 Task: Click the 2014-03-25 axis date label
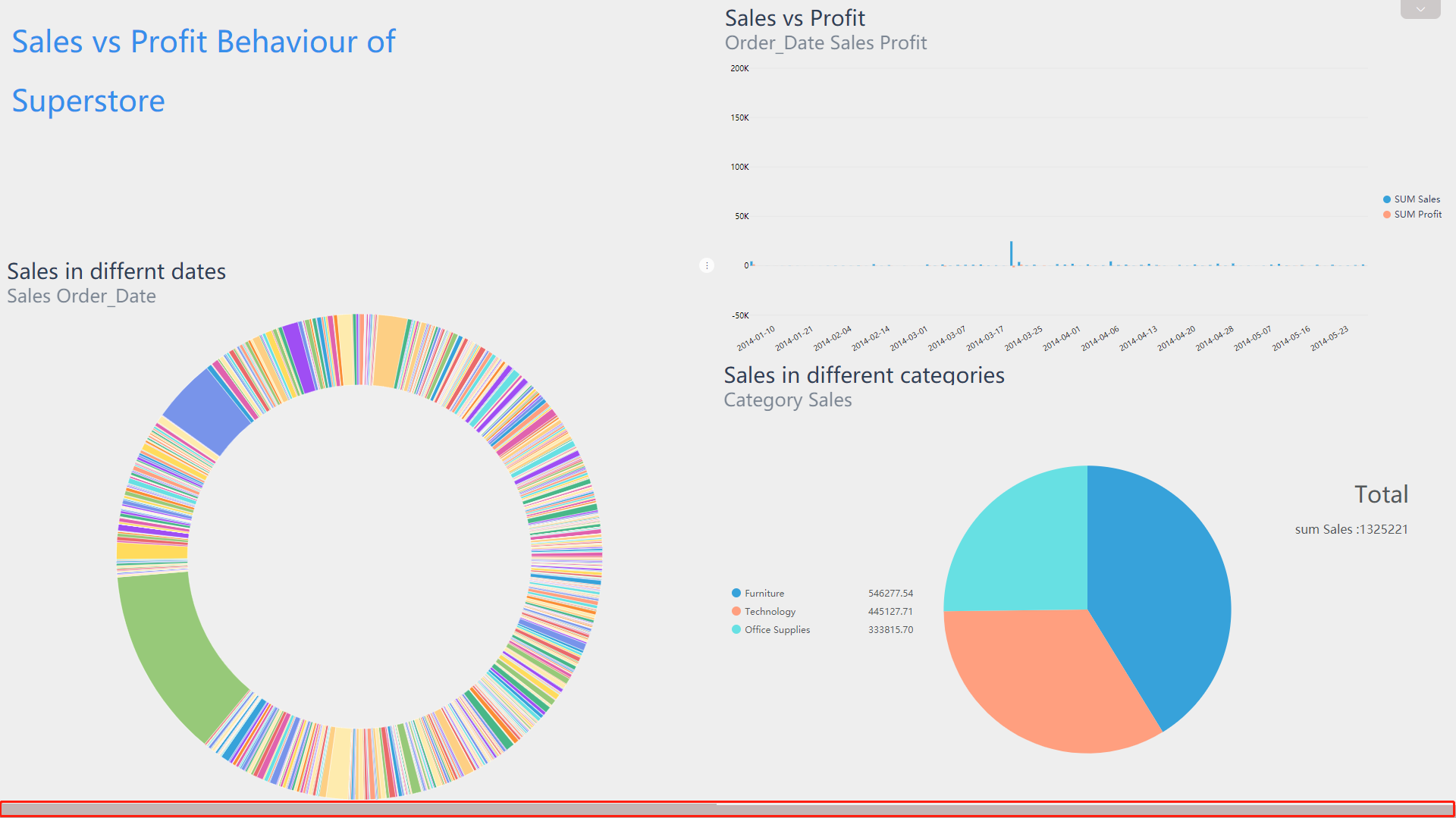tap(1024, 338)
